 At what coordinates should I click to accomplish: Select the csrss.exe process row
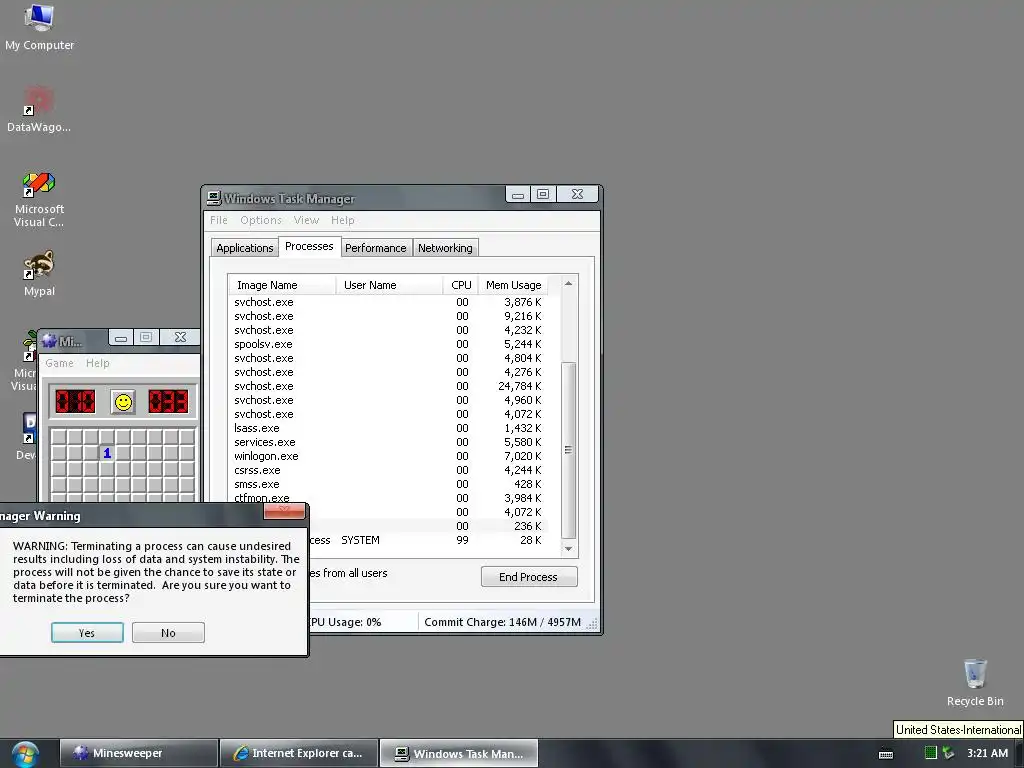[388, 470]
